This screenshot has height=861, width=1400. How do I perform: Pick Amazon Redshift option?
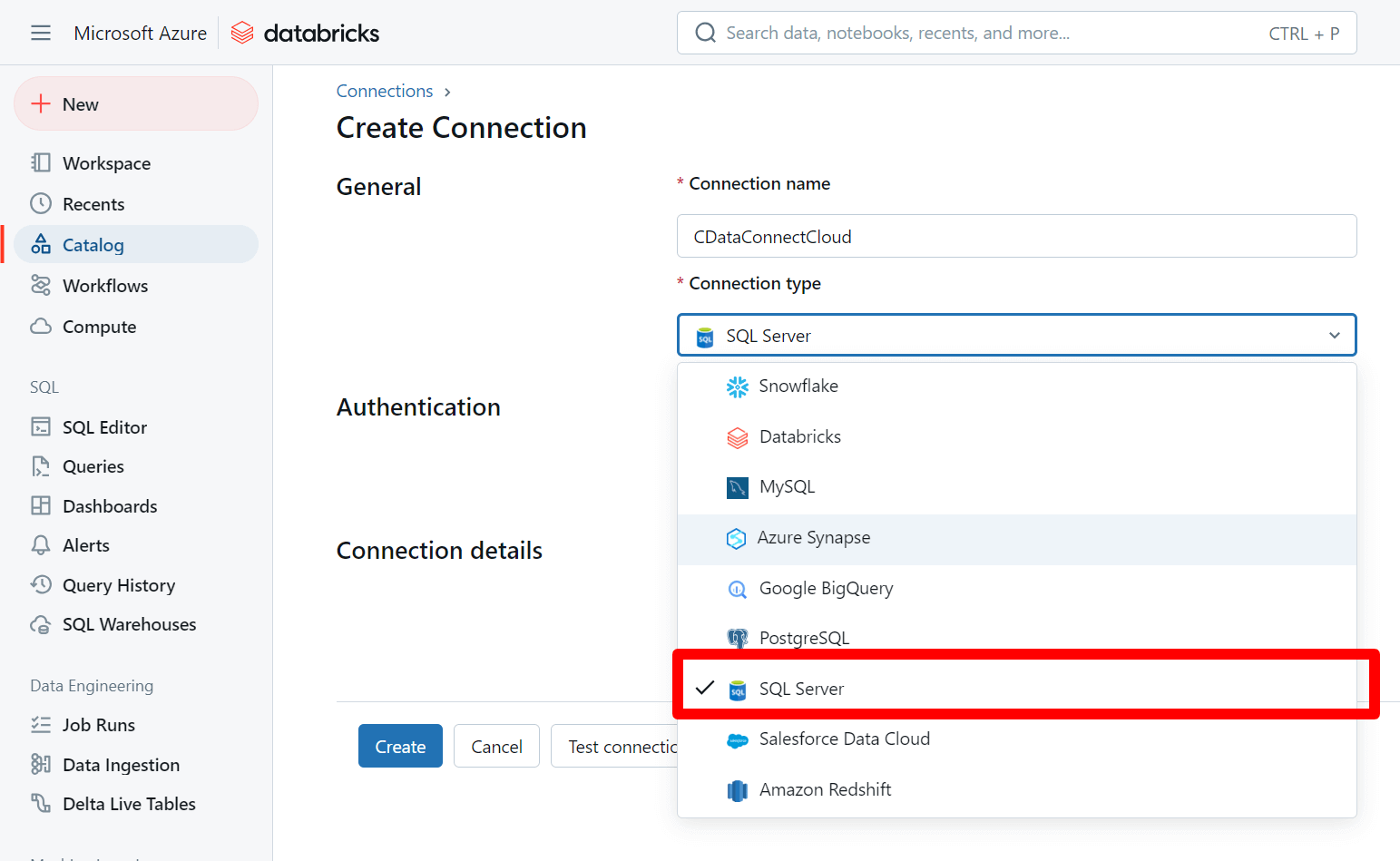coord(1016,790)
